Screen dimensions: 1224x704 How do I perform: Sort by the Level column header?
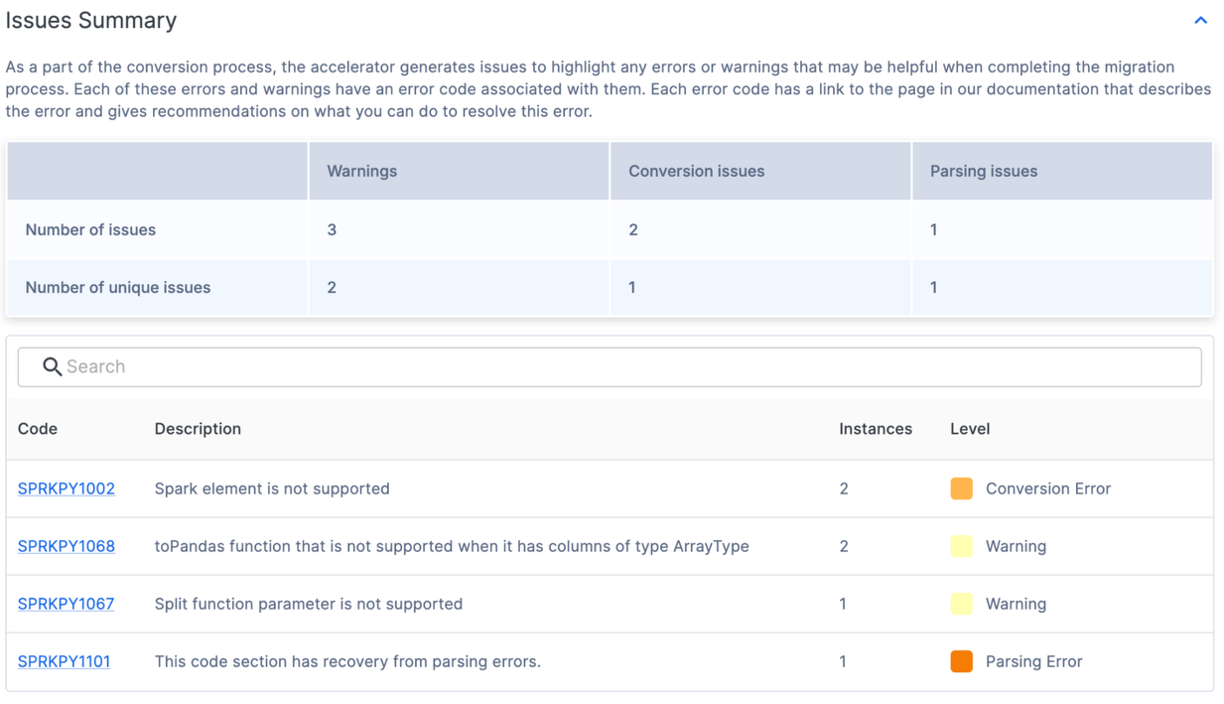pyautogui.click(x=969, y=429)
